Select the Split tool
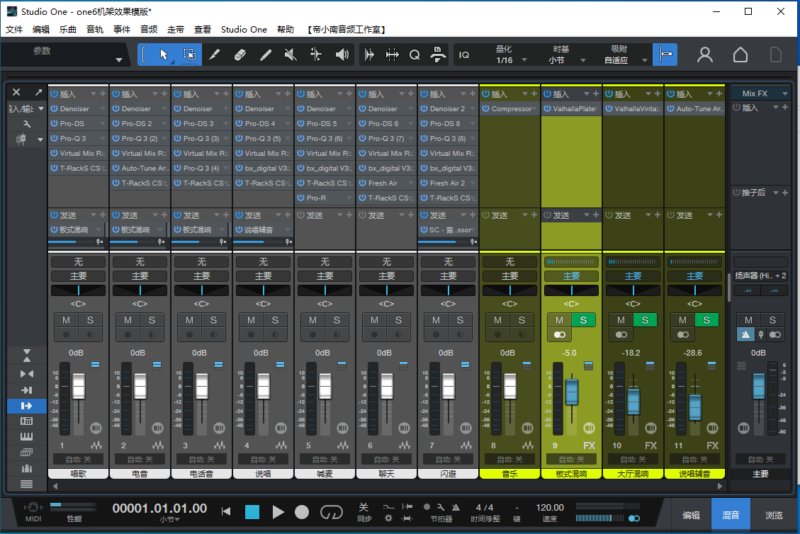Viewport: 800px width, 534px height. [x=215, y=55]
